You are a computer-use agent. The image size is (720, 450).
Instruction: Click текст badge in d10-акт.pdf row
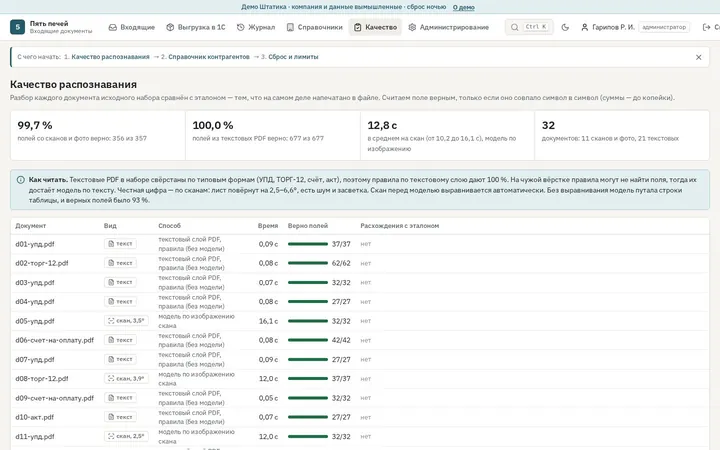click(x=120, y=417)
